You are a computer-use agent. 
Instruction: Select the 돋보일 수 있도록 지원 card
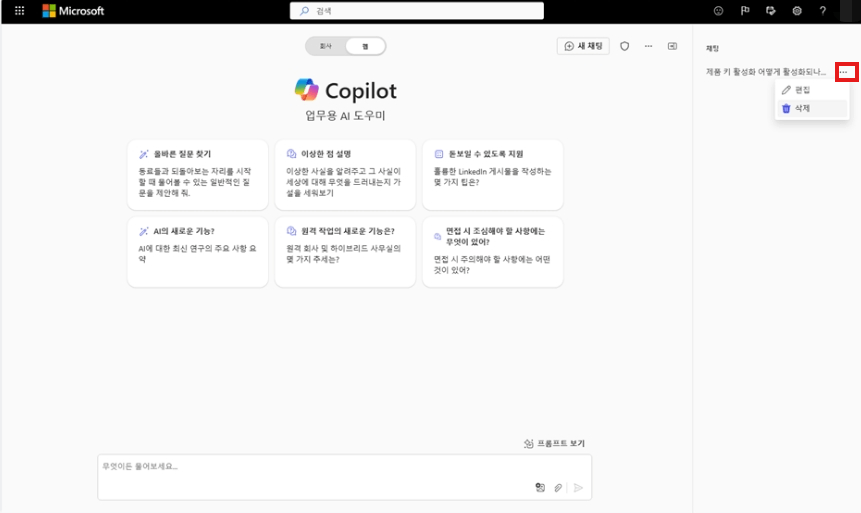coord(493,175)
